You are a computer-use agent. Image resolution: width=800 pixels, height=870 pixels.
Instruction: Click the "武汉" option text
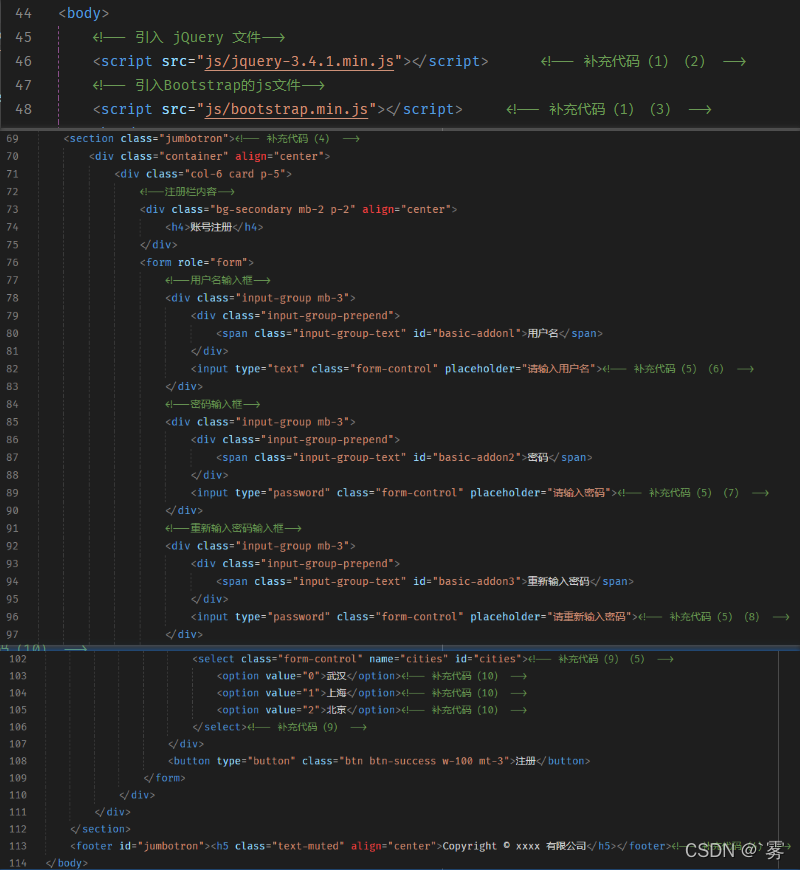pos(336,676)
